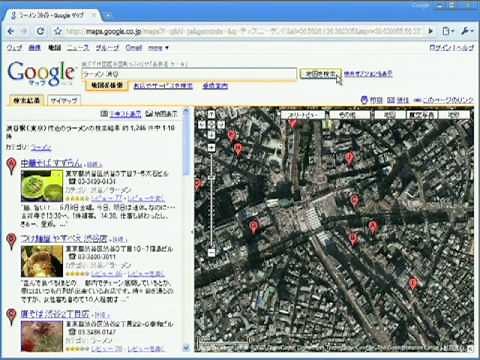Click the pin icon beside the second result

(12, 241)
